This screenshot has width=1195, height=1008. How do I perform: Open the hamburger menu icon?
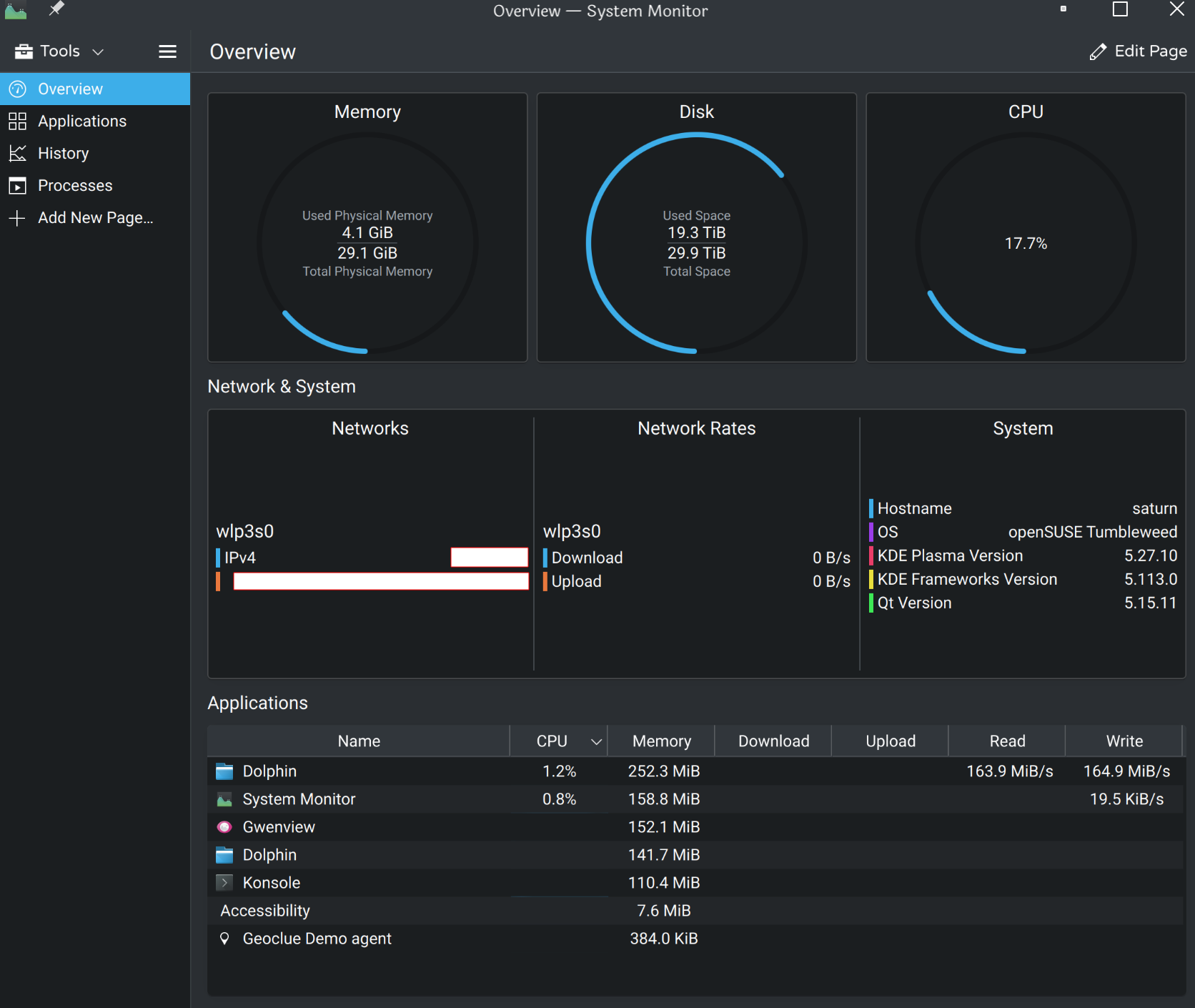coord(167,51)
